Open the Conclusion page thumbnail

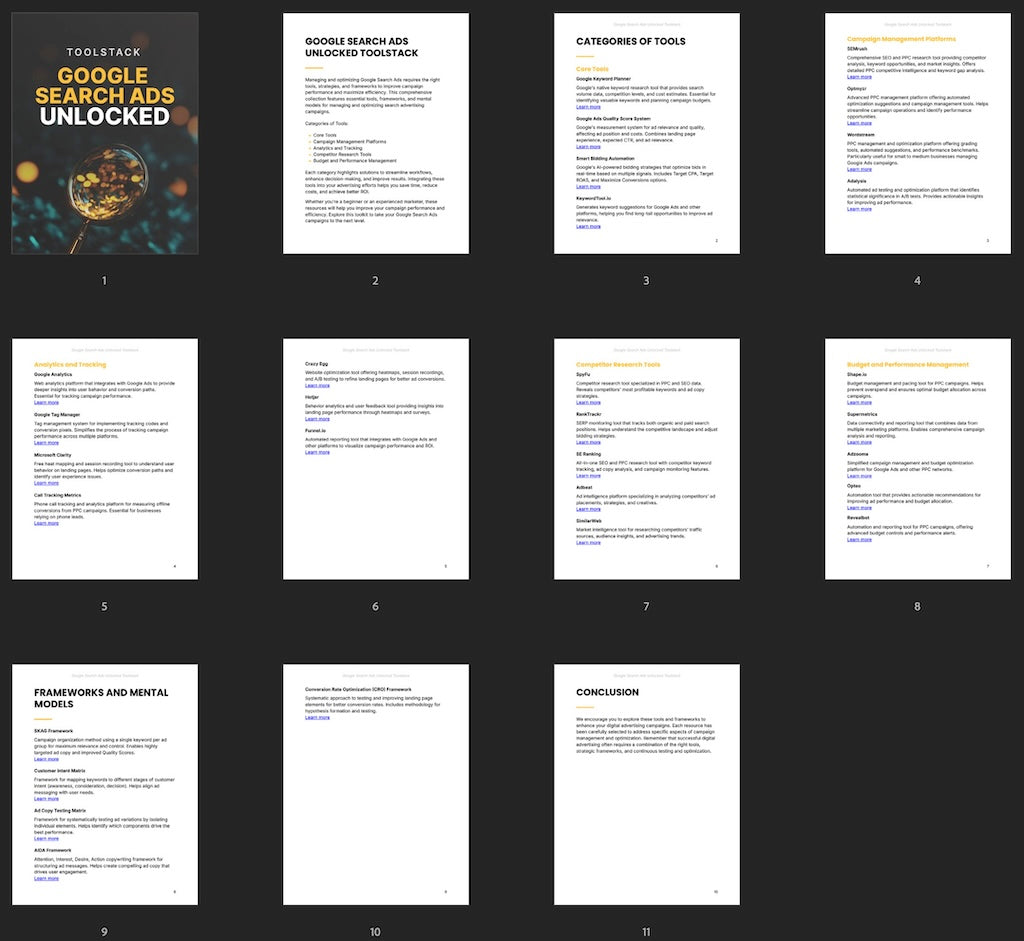click(x=646, y=785)
